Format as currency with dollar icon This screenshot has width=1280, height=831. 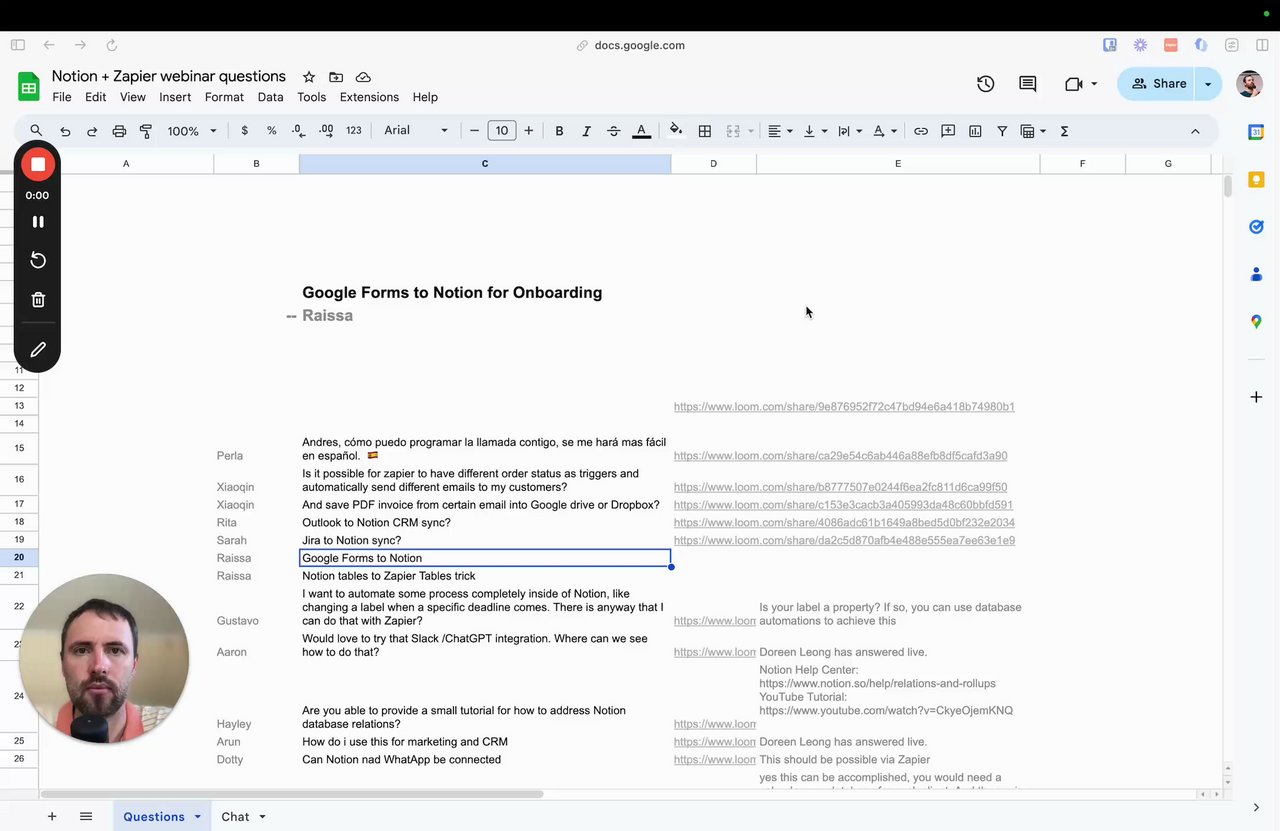(x=245, y=131)
